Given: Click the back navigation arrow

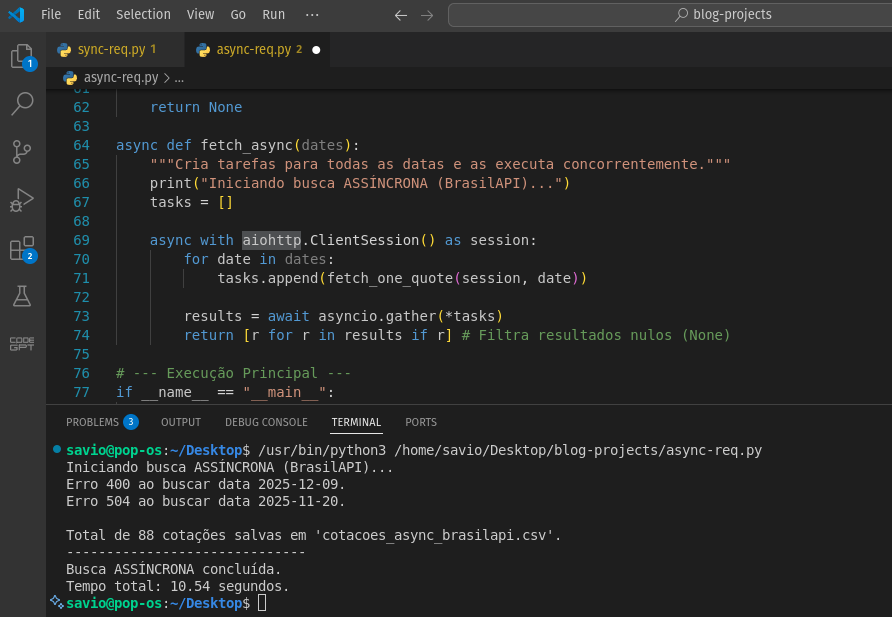Looking at the screenshot, I should click(x=400, y=15).
